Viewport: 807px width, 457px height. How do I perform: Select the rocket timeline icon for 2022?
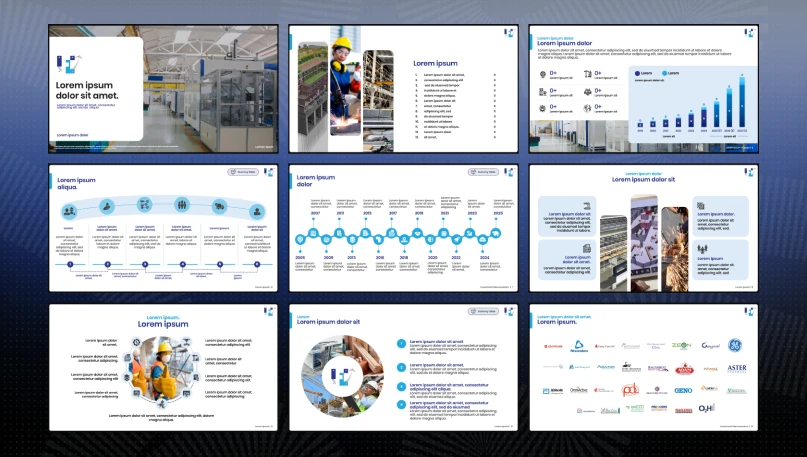(x=457, y=239)
